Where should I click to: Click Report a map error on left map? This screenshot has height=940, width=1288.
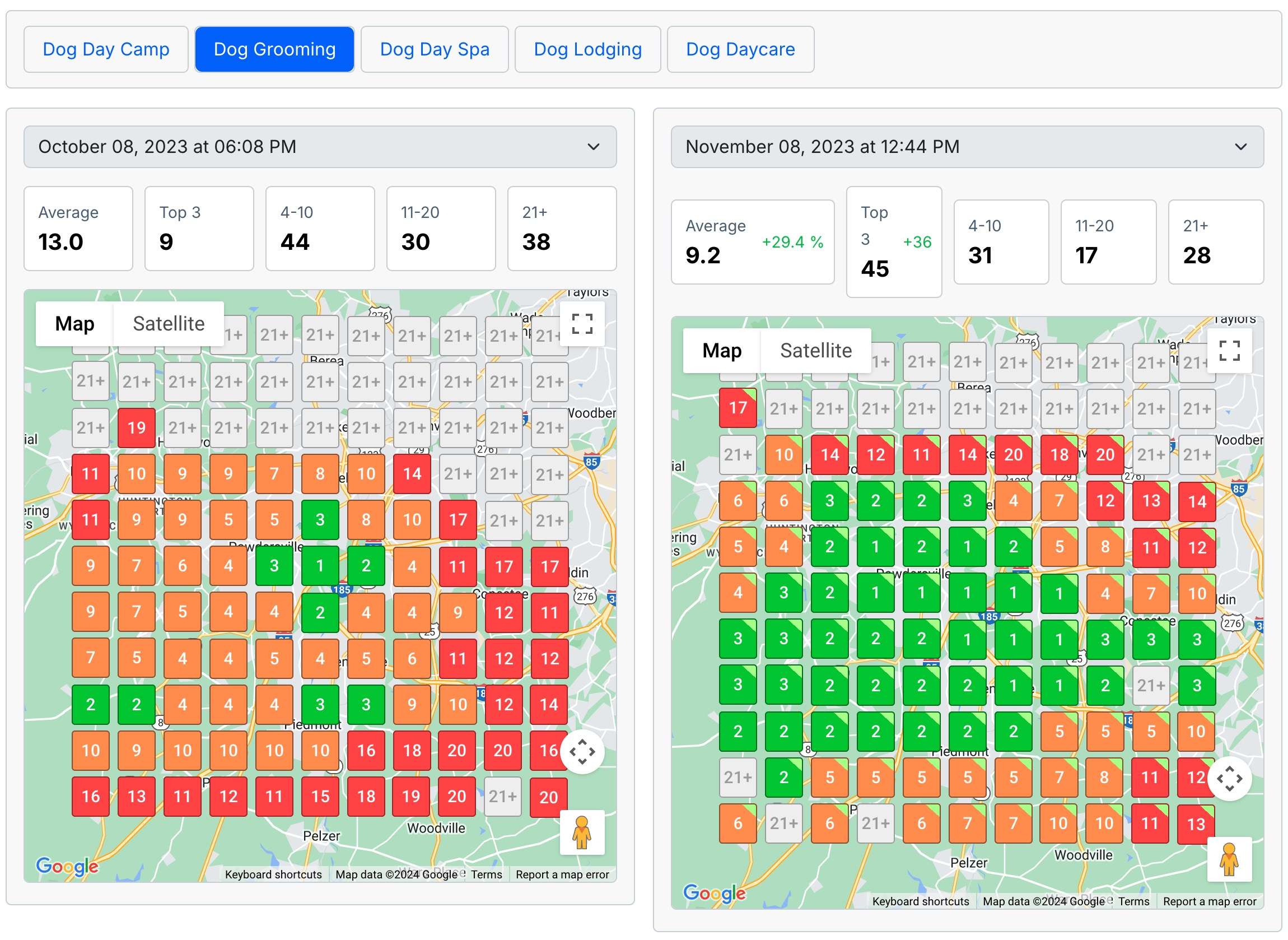562,874
